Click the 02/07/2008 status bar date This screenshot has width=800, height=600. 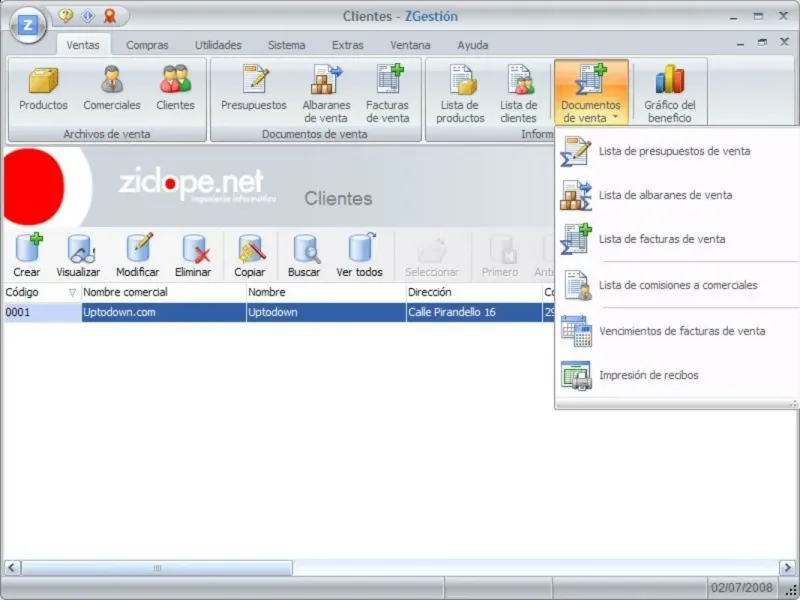(741, 587)
